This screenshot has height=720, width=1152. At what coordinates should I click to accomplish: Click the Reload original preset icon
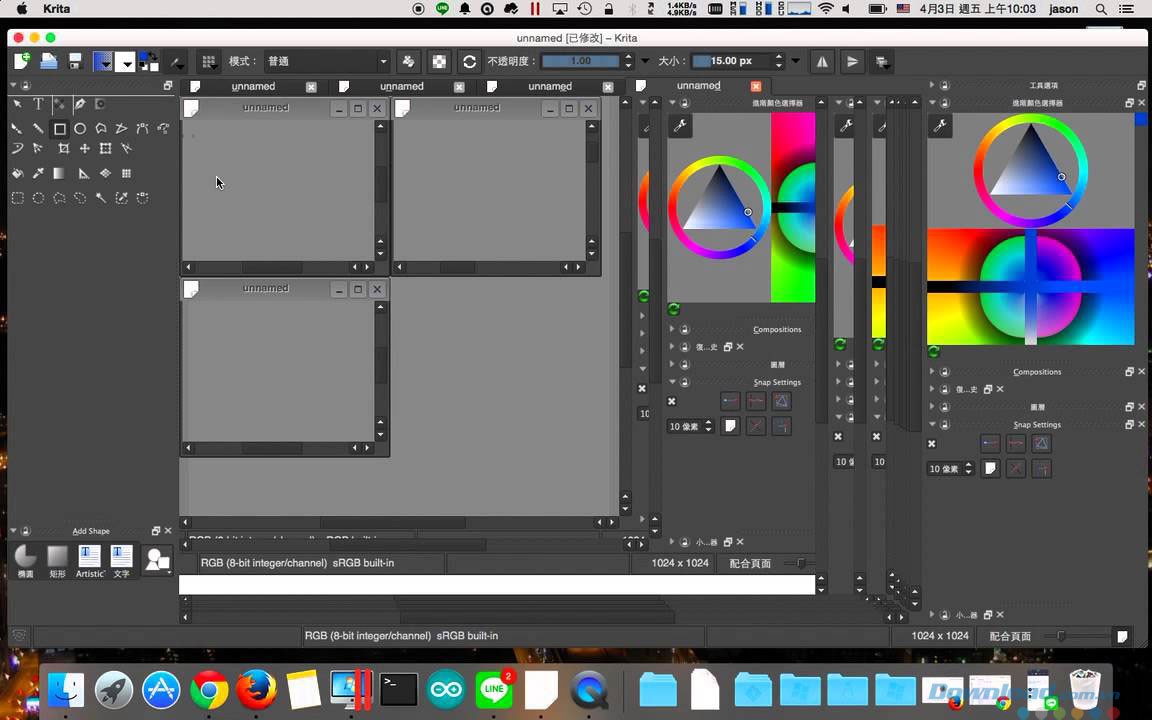(x=469, y=61)
